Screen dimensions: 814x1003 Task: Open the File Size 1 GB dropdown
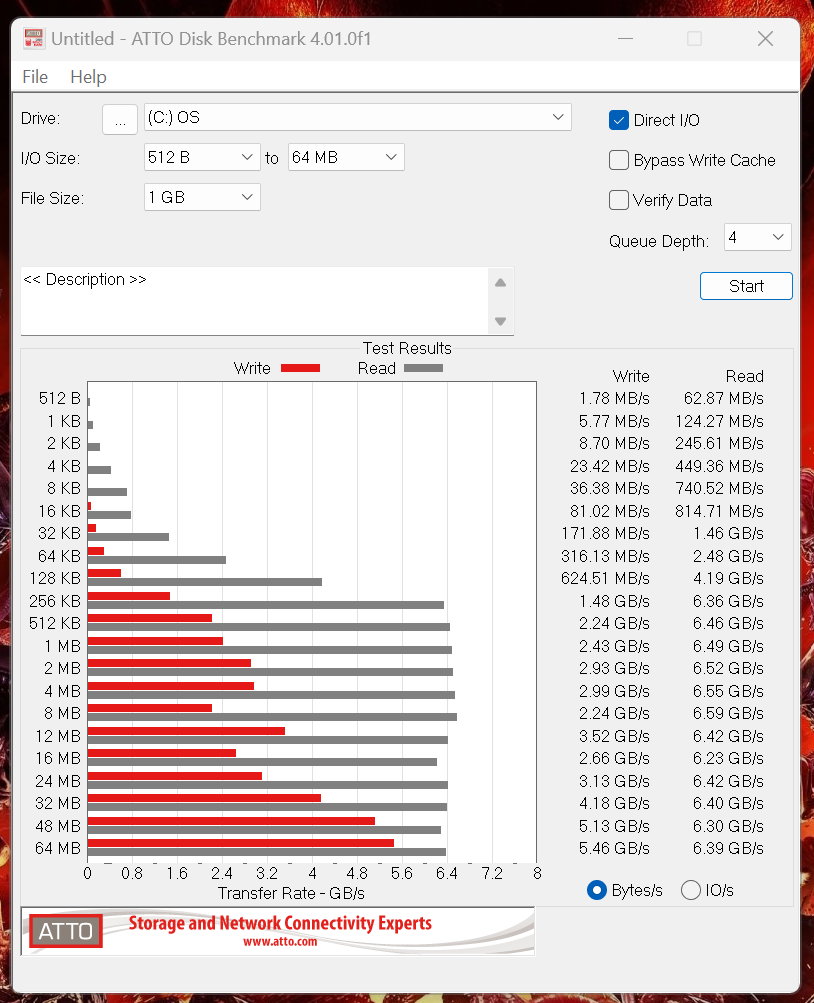click(x=202, y=197)
